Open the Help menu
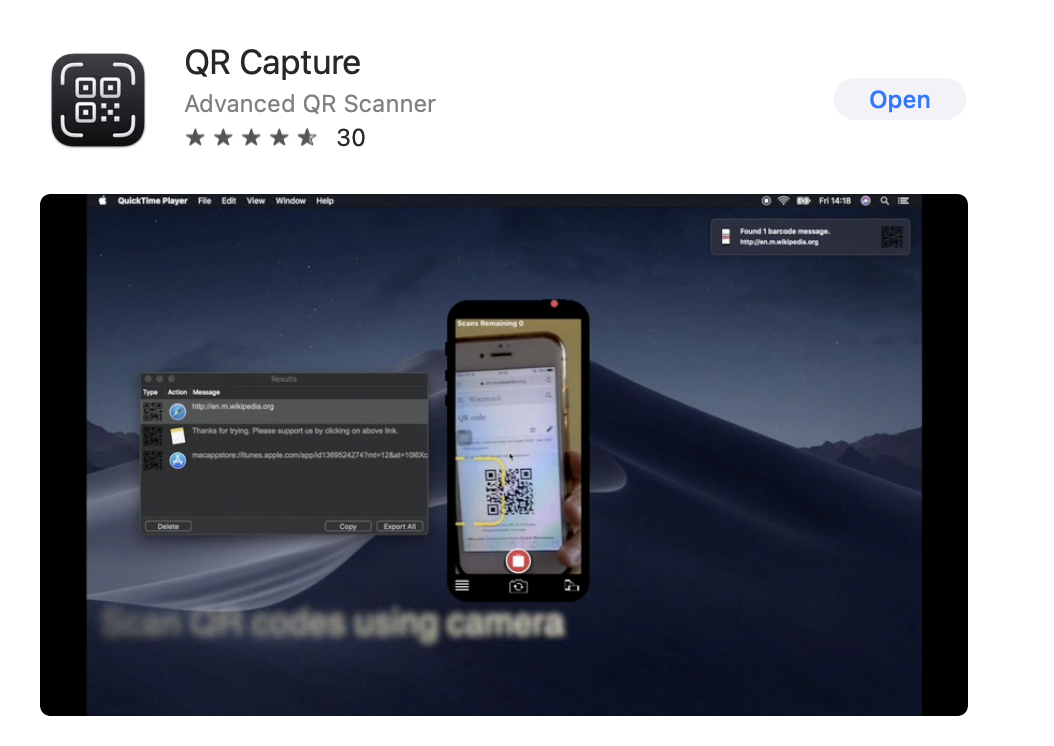Screen dimensions: 1054x746 (325, 201)
